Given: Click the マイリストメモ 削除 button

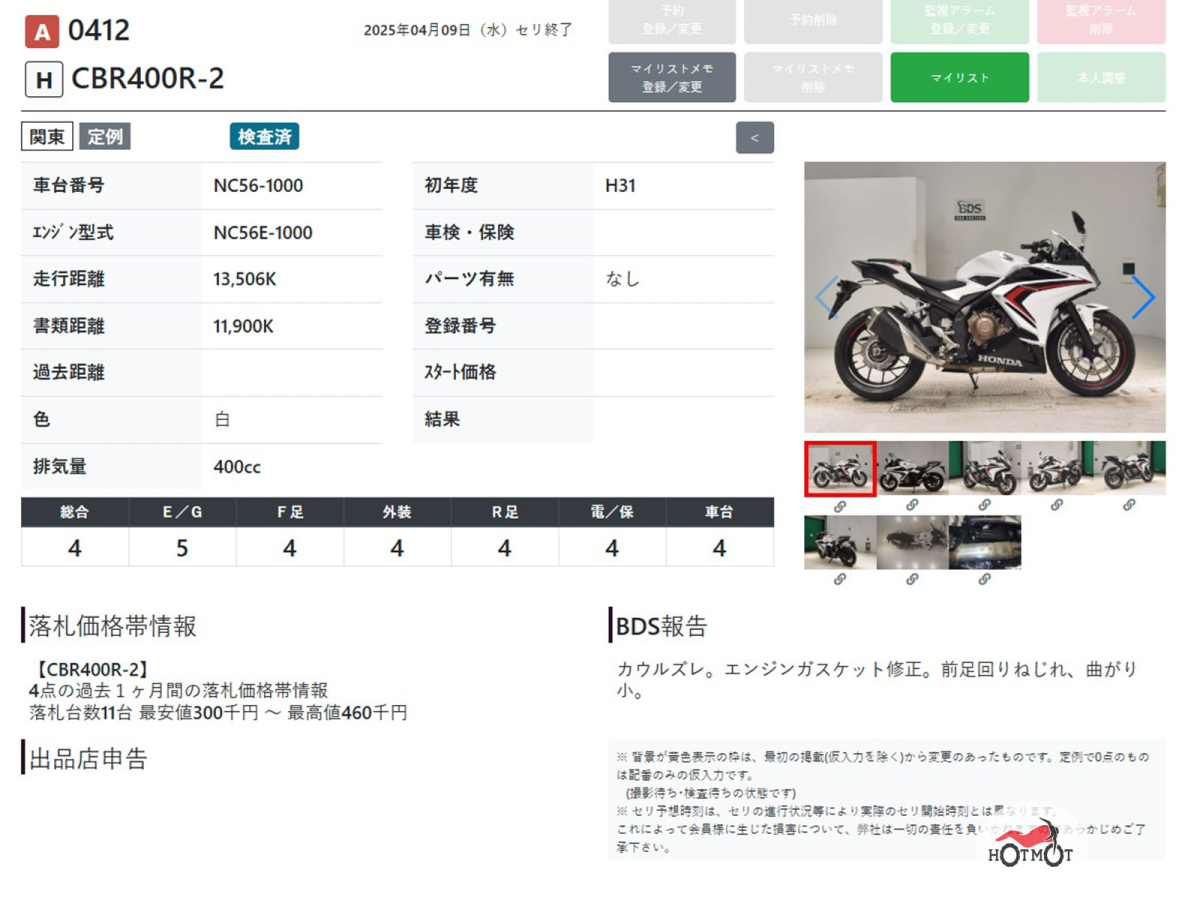Looking at the screenshot, I should (x=813, y=78).
